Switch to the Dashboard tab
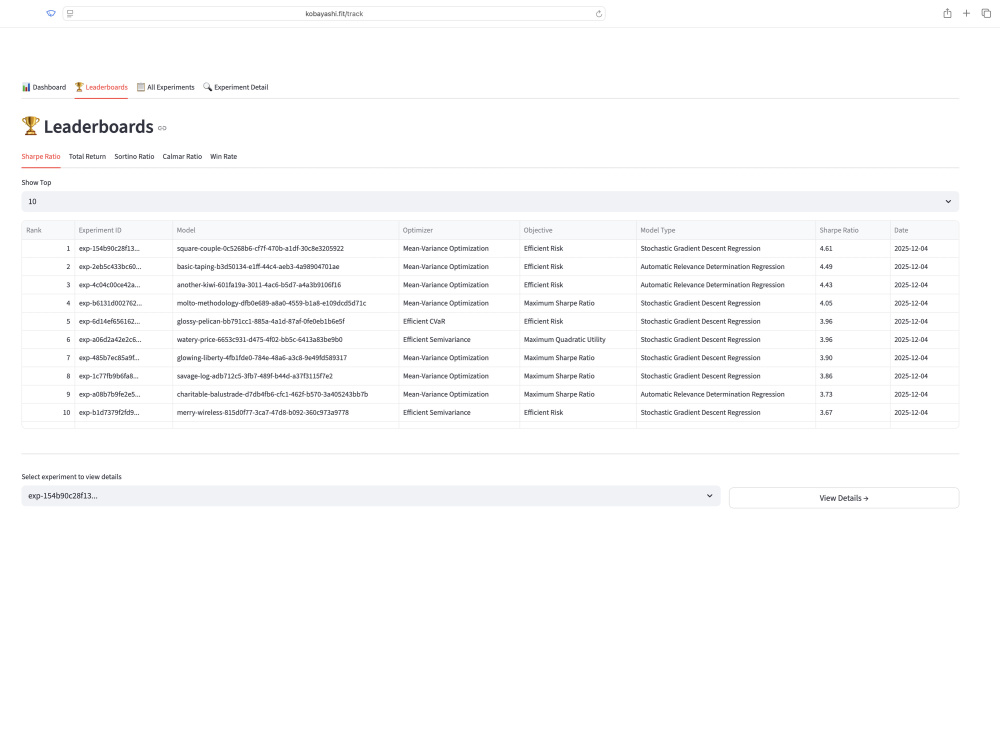 point(44,87)
